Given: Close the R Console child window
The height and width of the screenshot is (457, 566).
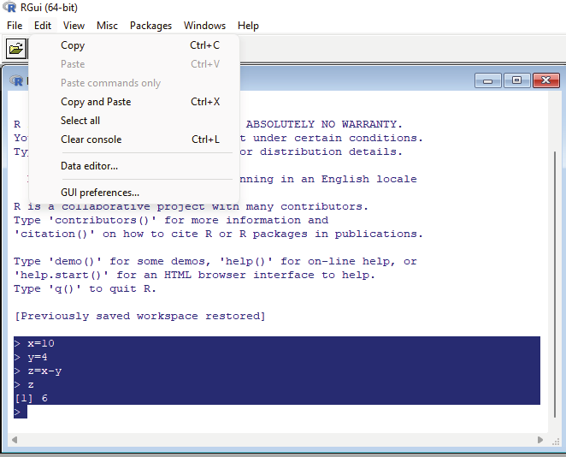Looking at the screenshot, I should (x=546, y=80).
